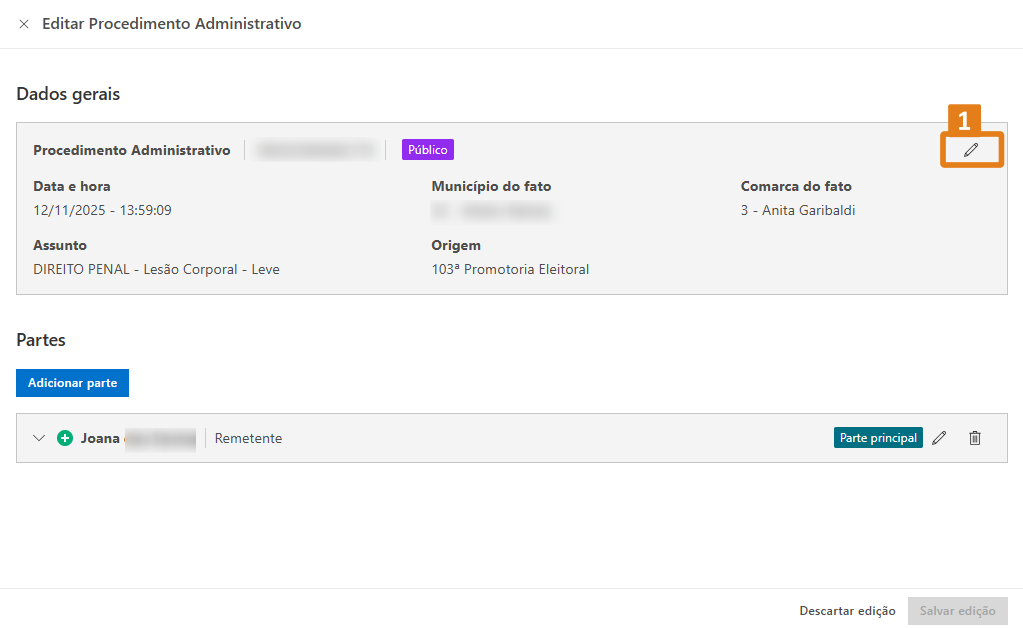Click the disabled Salvar edição button
This screenshot has width=1023, height=629.
[x=957, y=610]
